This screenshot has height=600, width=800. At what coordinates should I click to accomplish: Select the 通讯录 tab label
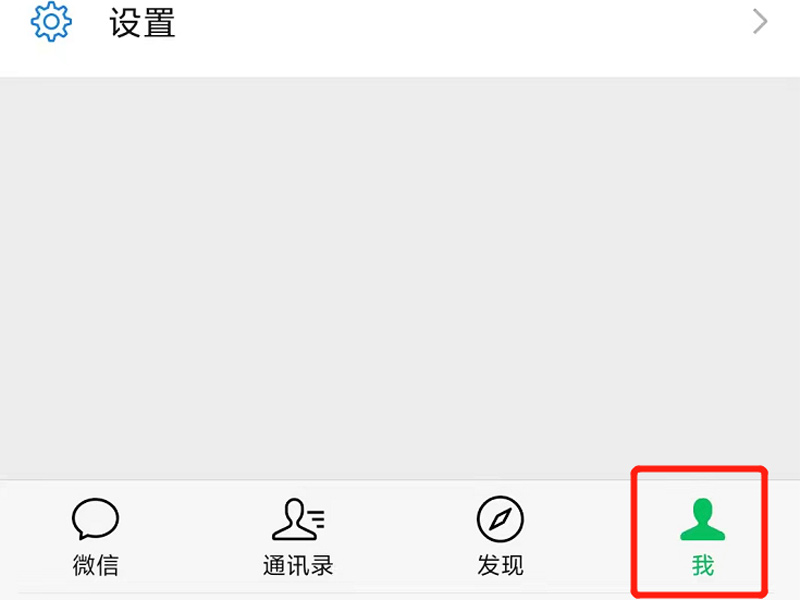[x=298, y=565]
